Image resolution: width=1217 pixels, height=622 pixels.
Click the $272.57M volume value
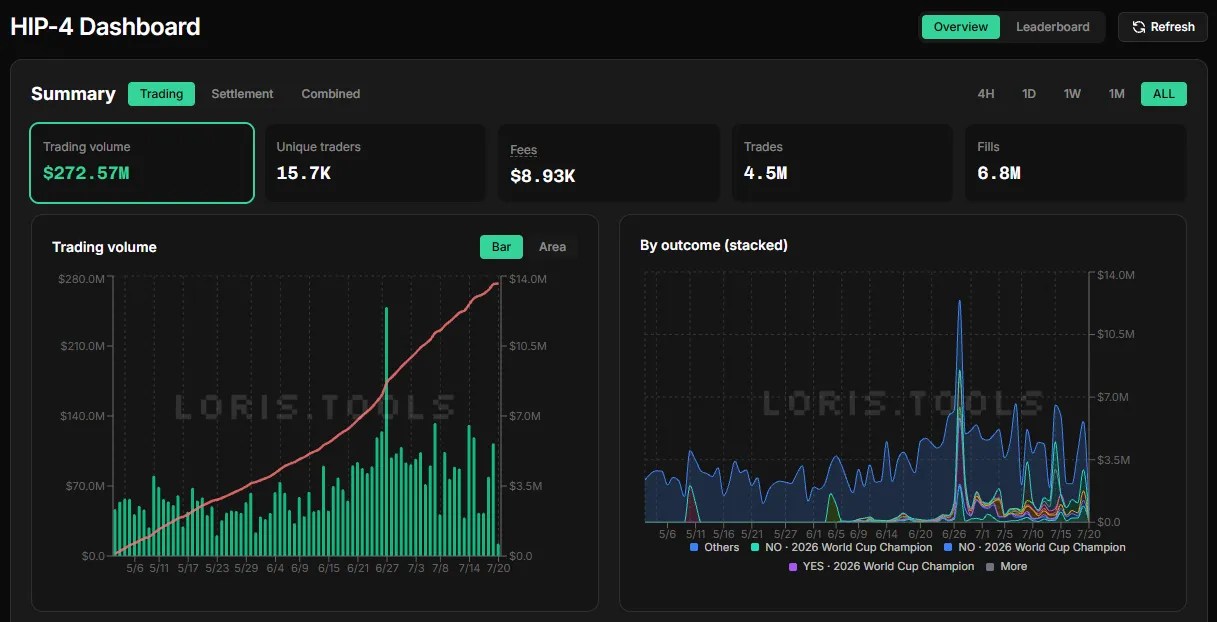(86, 173)
